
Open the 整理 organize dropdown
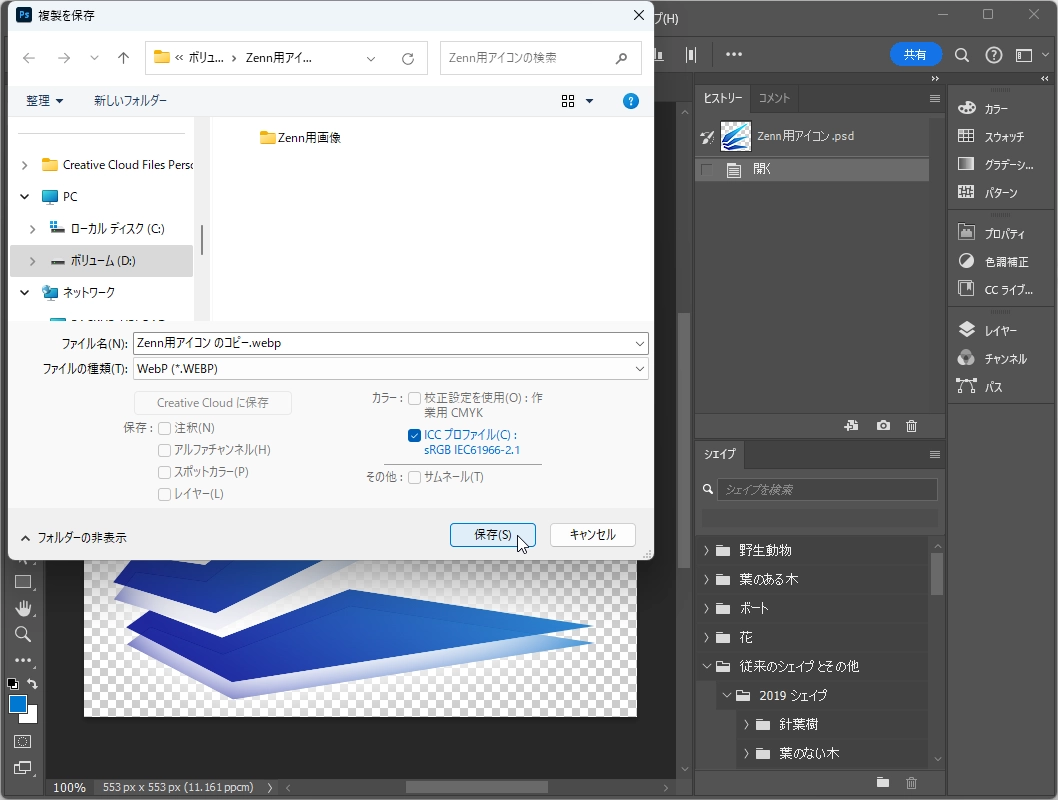pyautogui.click(x=45, y=101)
